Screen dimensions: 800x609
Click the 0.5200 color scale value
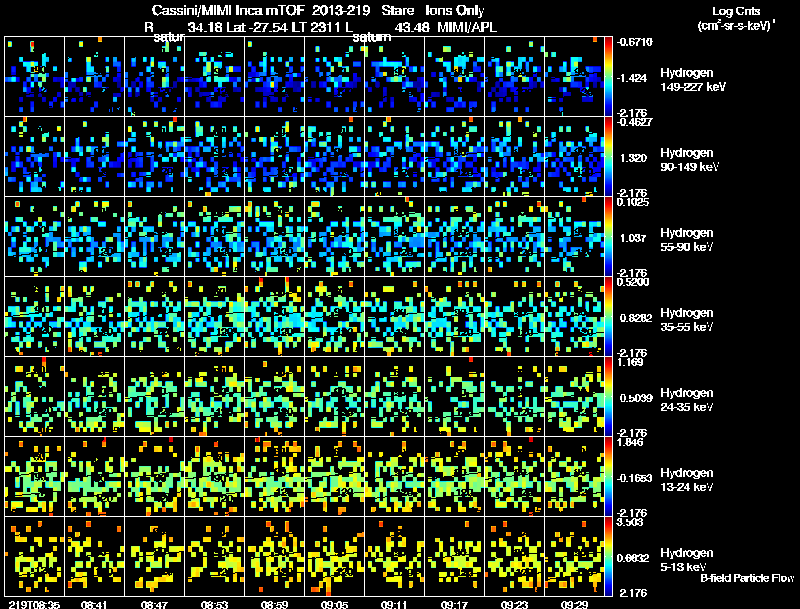point(633,282)
